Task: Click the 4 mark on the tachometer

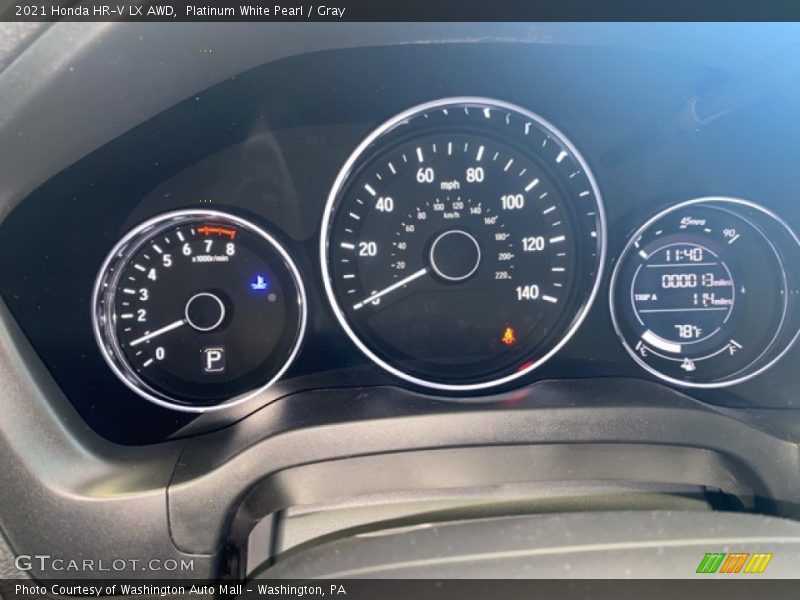Action: click(152, 274)
